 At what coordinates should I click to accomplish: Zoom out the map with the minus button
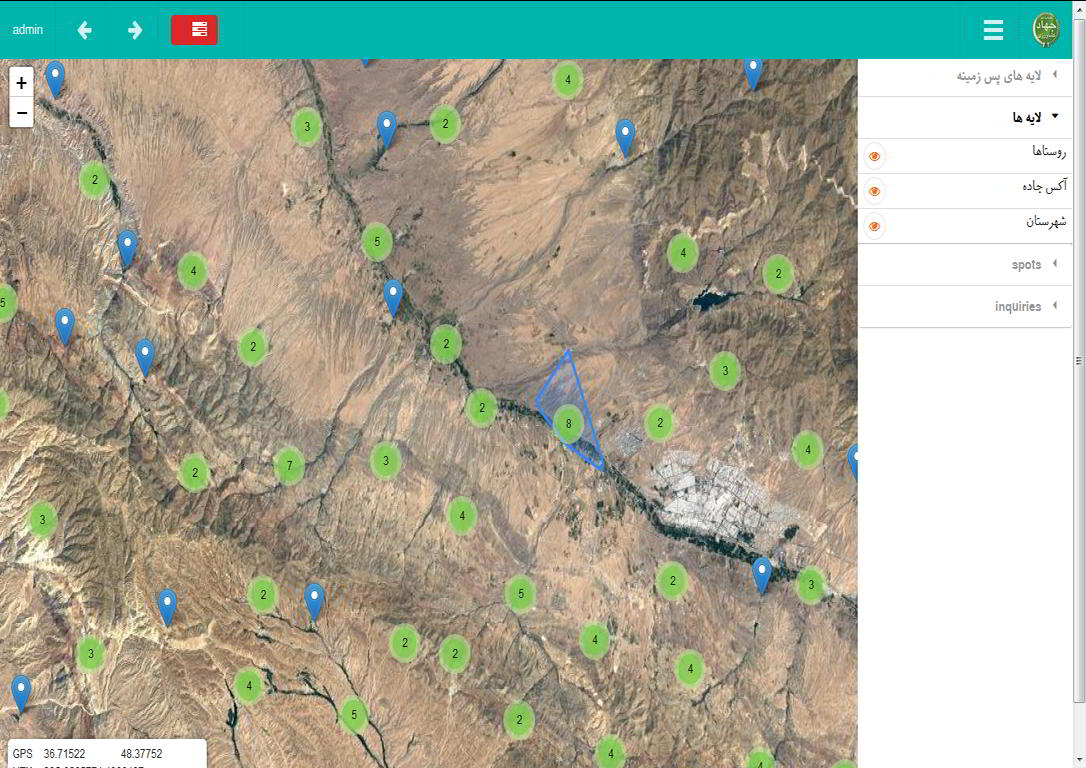[21, 113]
